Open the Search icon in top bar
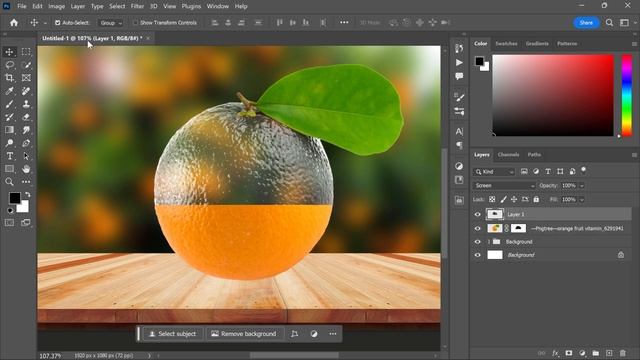The height and width of the screenshot is (360, 640). coord(609,23)
